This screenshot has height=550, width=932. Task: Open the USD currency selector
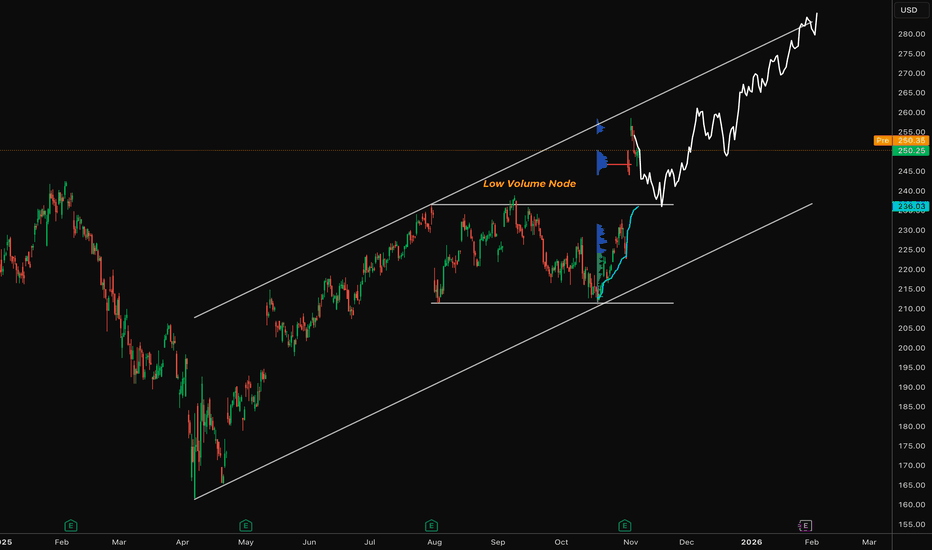[x=909, y=10]
